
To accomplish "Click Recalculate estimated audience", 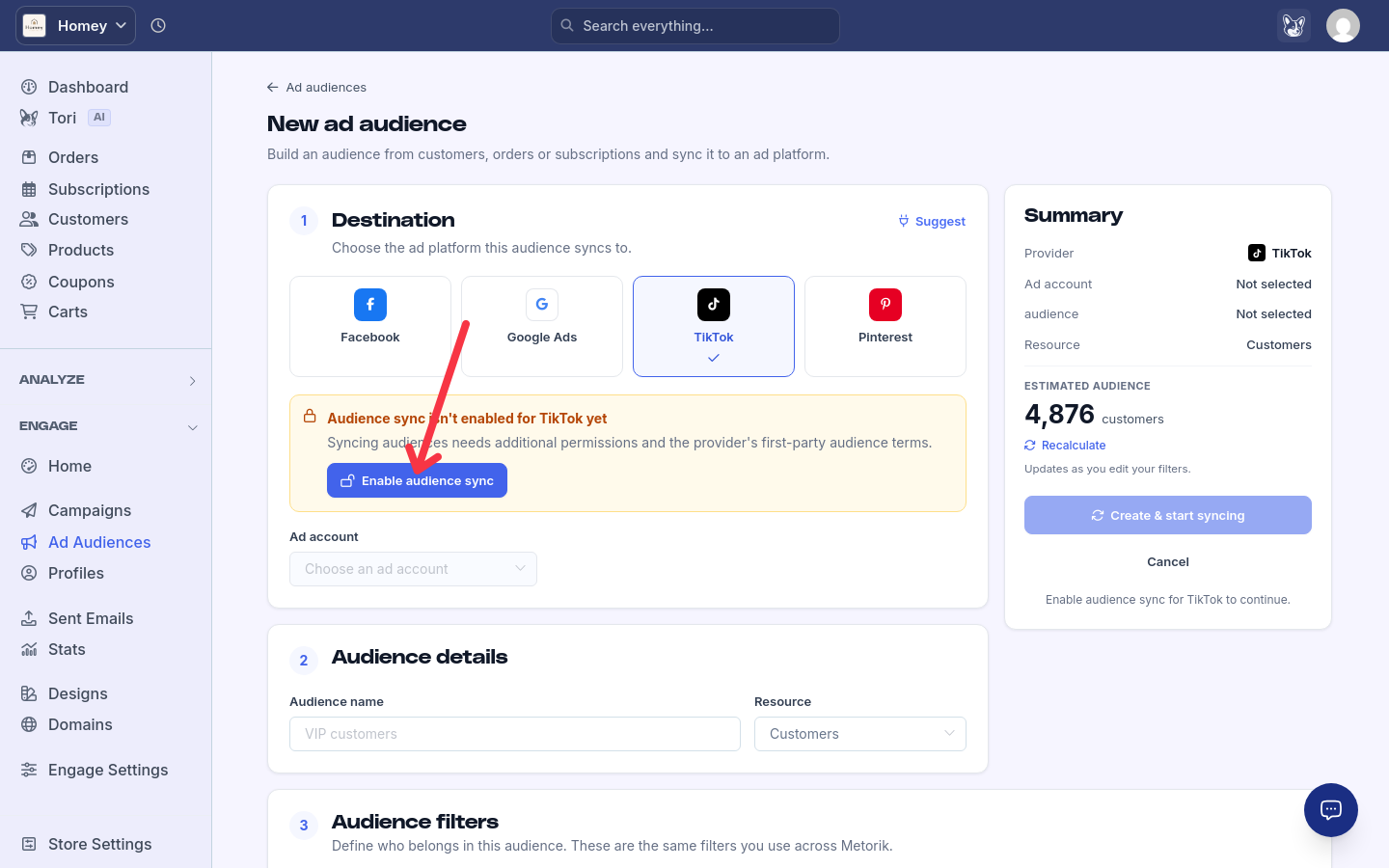I will tap(1065, 446).
